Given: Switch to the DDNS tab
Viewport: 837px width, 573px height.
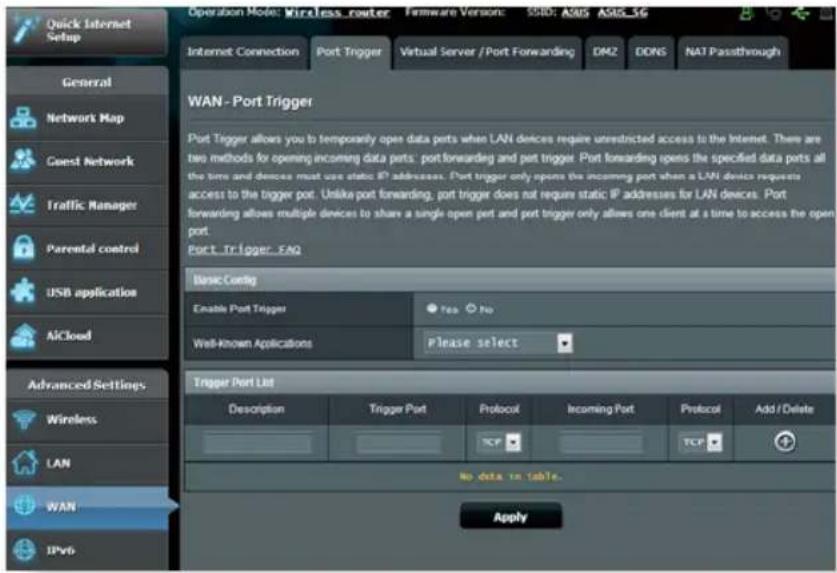Looking at the screenshot, I should (651, 52).
